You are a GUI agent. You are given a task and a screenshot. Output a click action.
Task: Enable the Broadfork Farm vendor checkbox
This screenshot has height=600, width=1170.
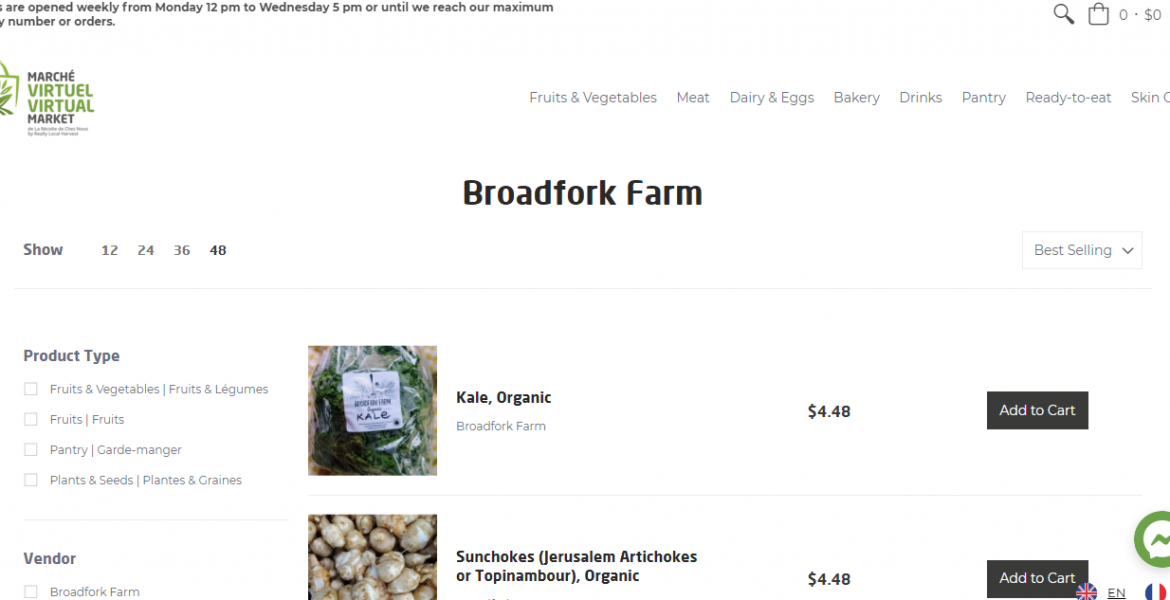[x=31, y=592]
